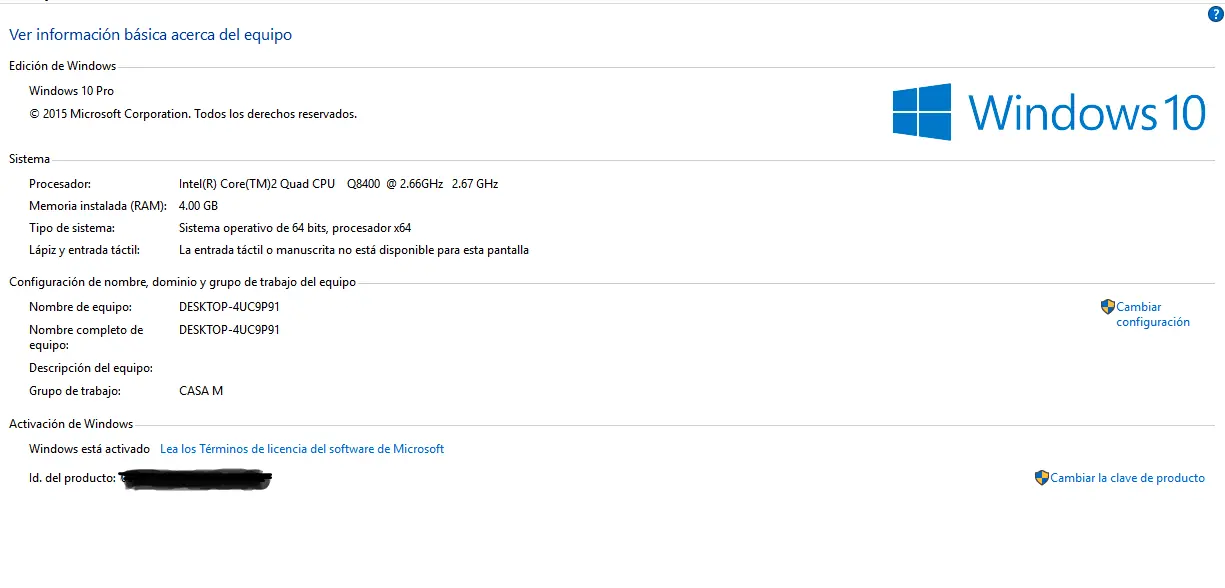
Task: Select the Sistema operativo de 64 bits value
Action: point(295,228)
